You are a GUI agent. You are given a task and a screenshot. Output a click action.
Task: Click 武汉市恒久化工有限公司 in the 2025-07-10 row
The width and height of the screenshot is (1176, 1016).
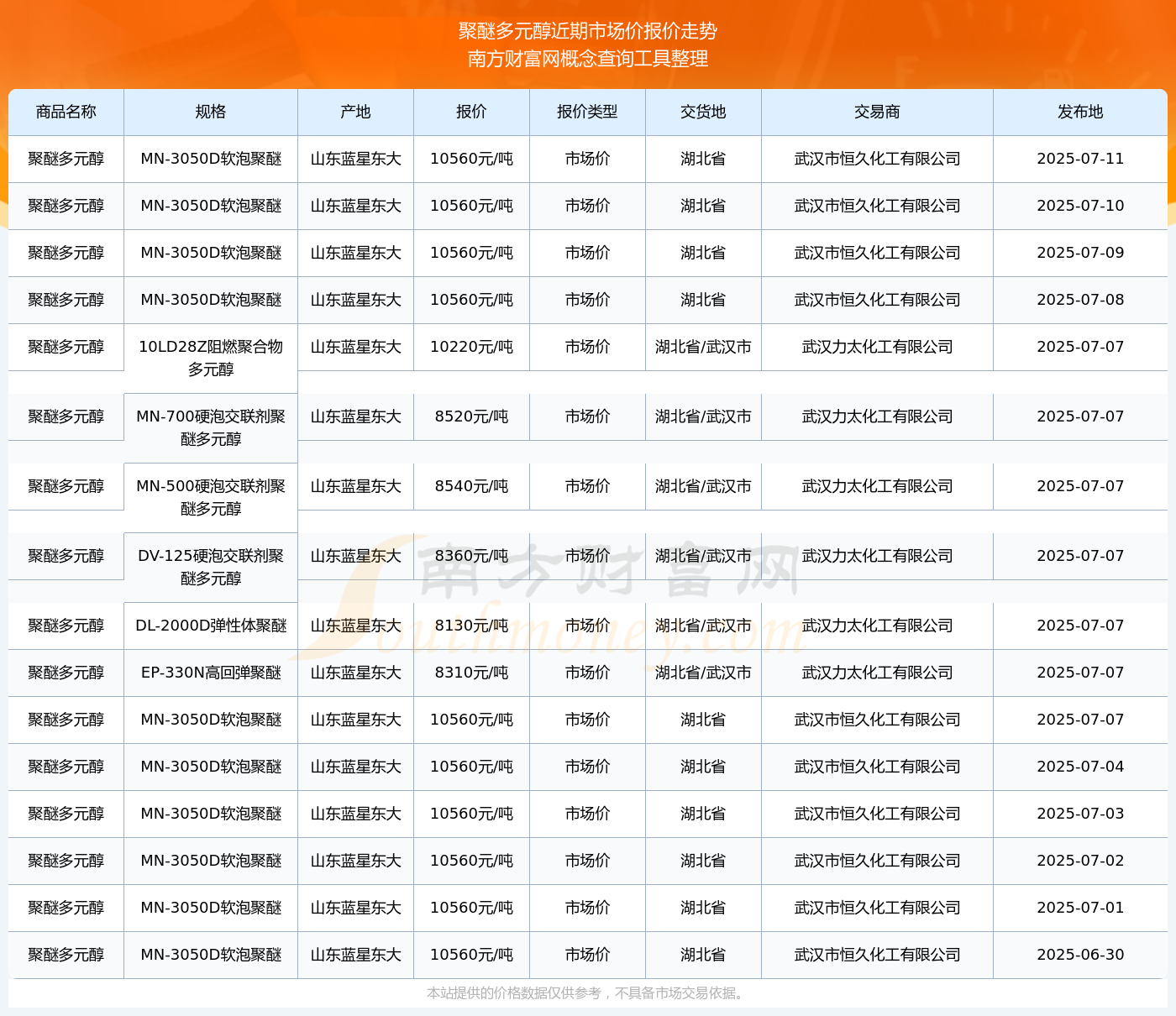pos(878,206)
